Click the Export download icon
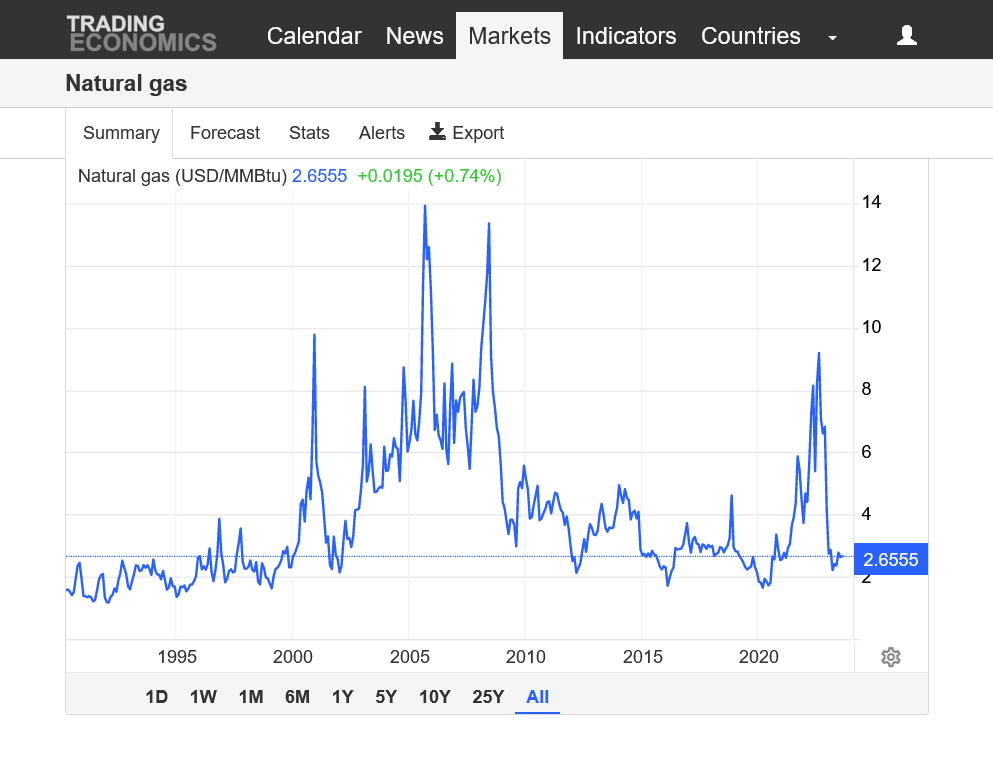 click(x=437, y=132)
